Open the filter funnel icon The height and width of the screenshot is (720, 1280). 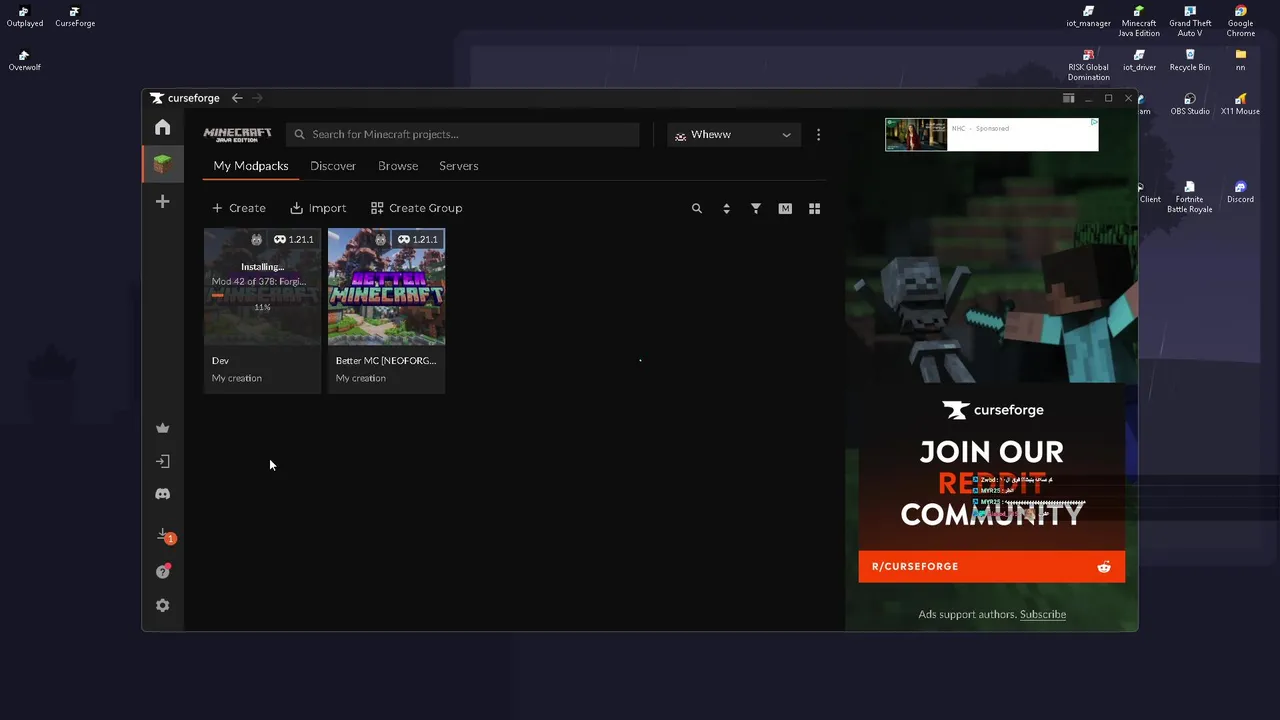pos(756,208)
